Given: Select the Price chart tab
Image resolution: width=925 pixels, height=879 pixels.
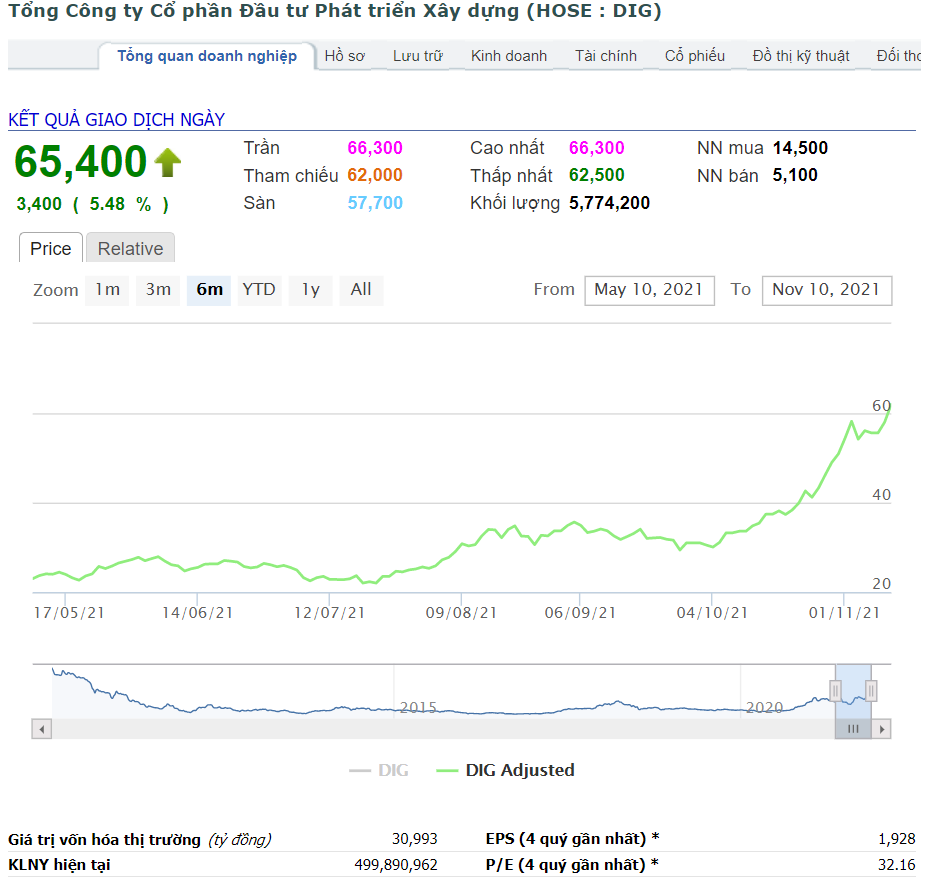Looking at the screenshot, I should pyautogui.click(x=51, y=249).
